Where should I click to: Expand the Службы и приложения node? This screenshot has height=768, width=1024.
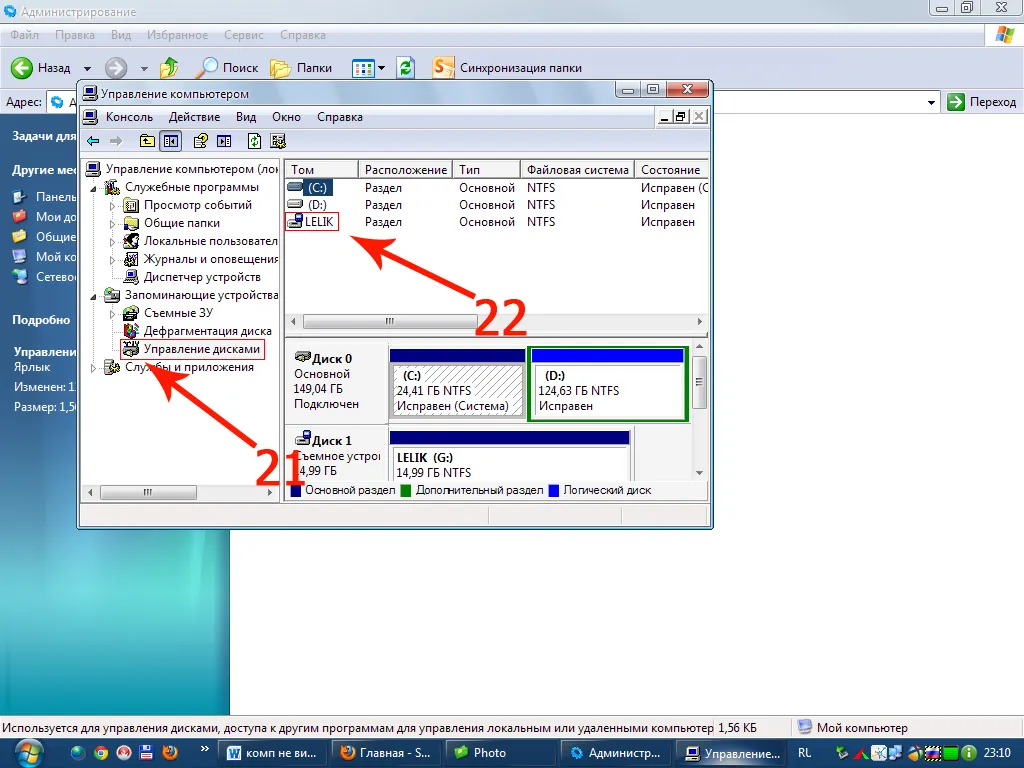[93, 368]
